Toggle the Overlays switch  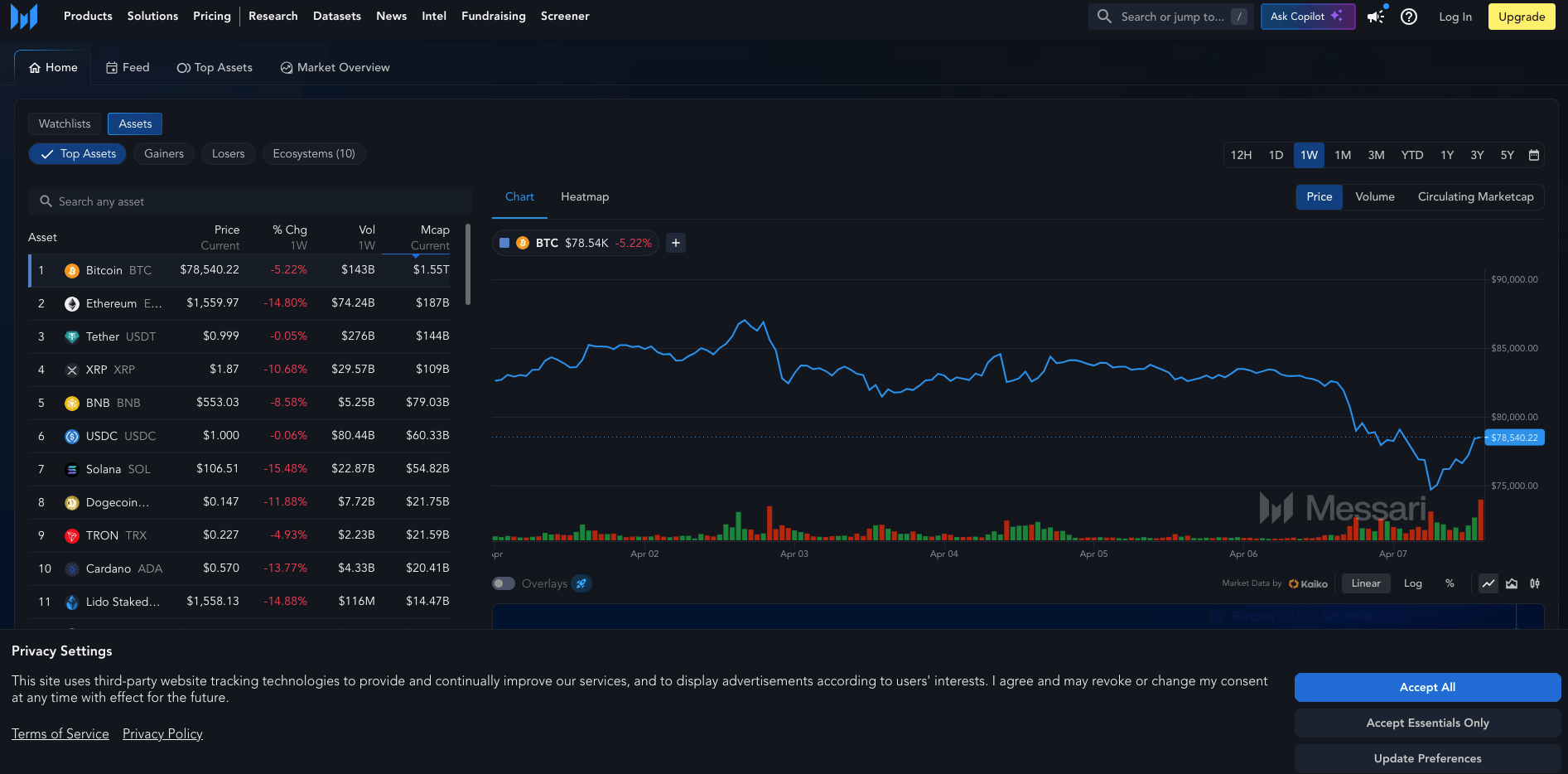[x=504, y=583]
